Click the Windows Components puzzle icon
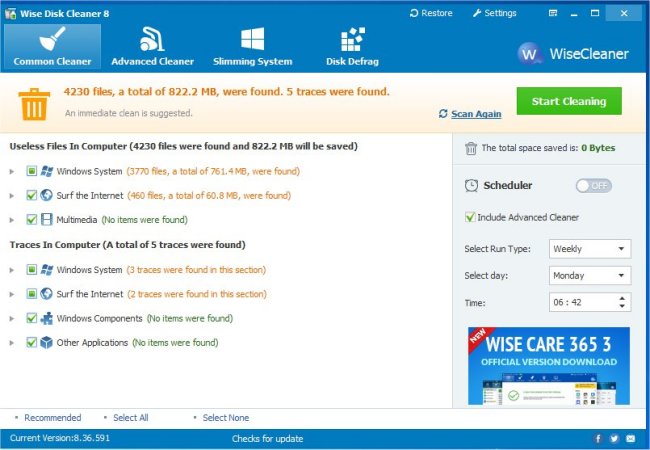 click(46, 318)
